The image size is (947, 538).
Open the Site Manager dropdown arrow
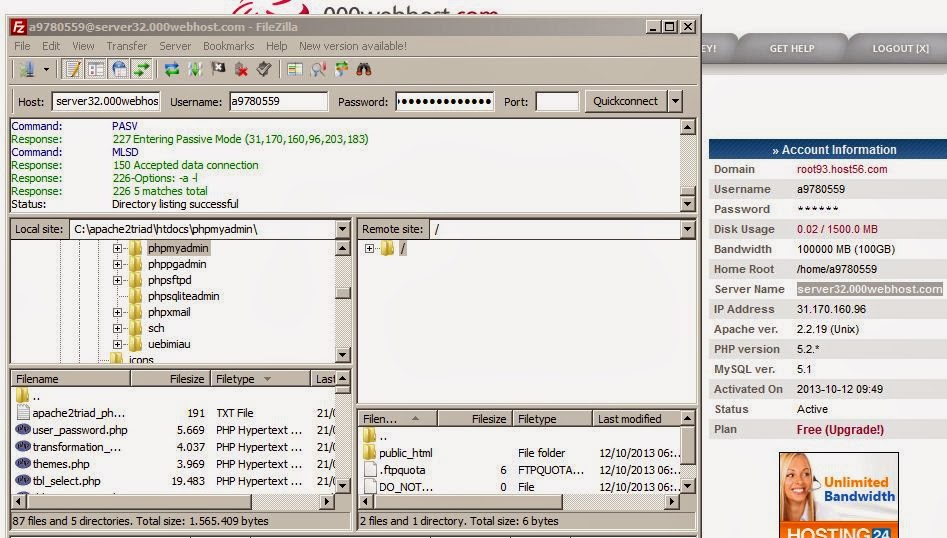tap(46, 69)
